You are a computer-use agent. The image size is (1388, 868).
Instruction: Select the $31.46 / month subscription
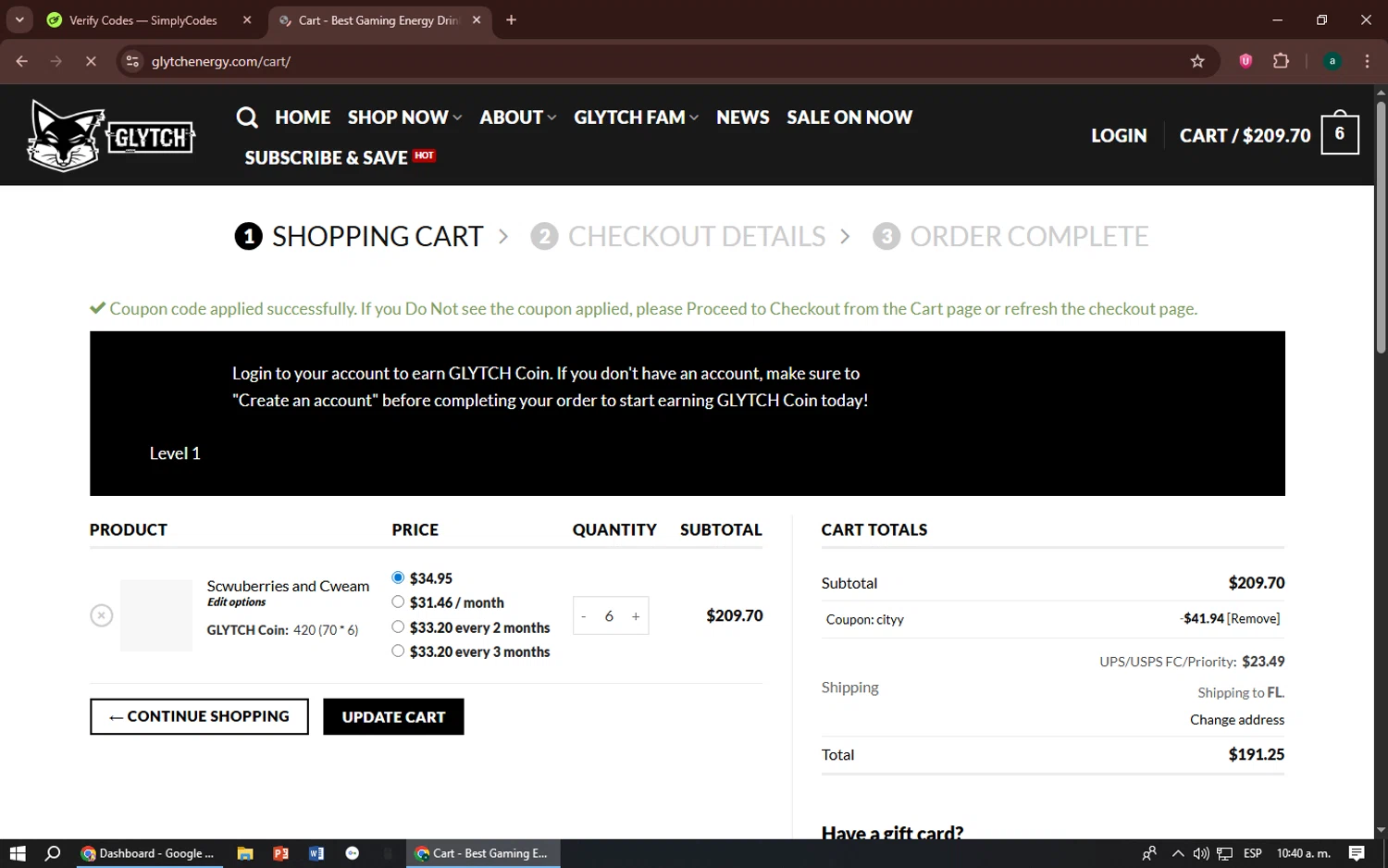(398, 601)
